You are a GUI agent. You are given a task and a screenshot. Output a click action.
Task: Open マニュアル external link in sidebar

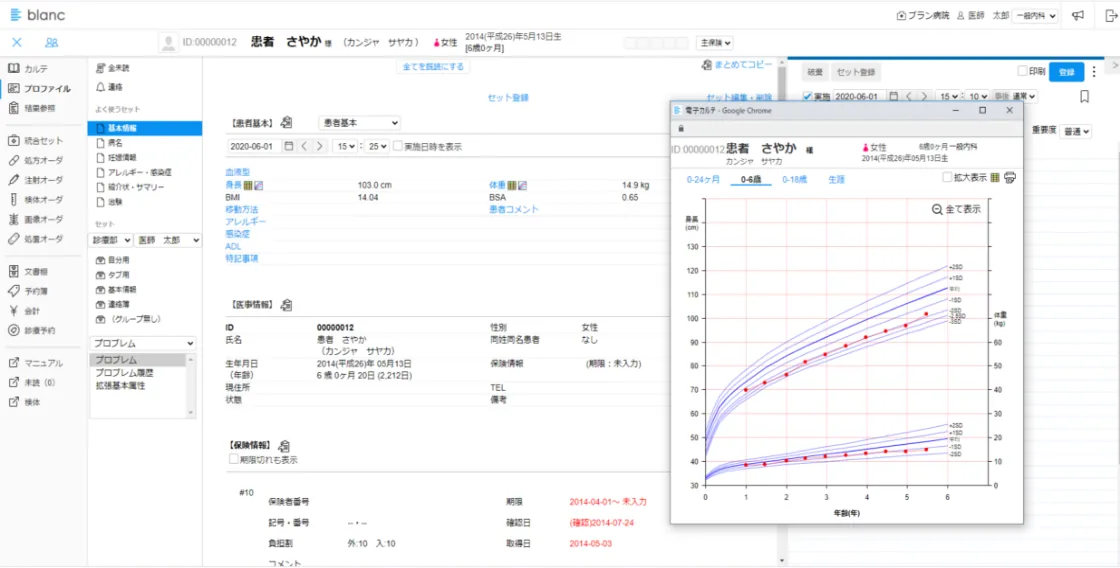pyautogui.click(x=36, y=363)
